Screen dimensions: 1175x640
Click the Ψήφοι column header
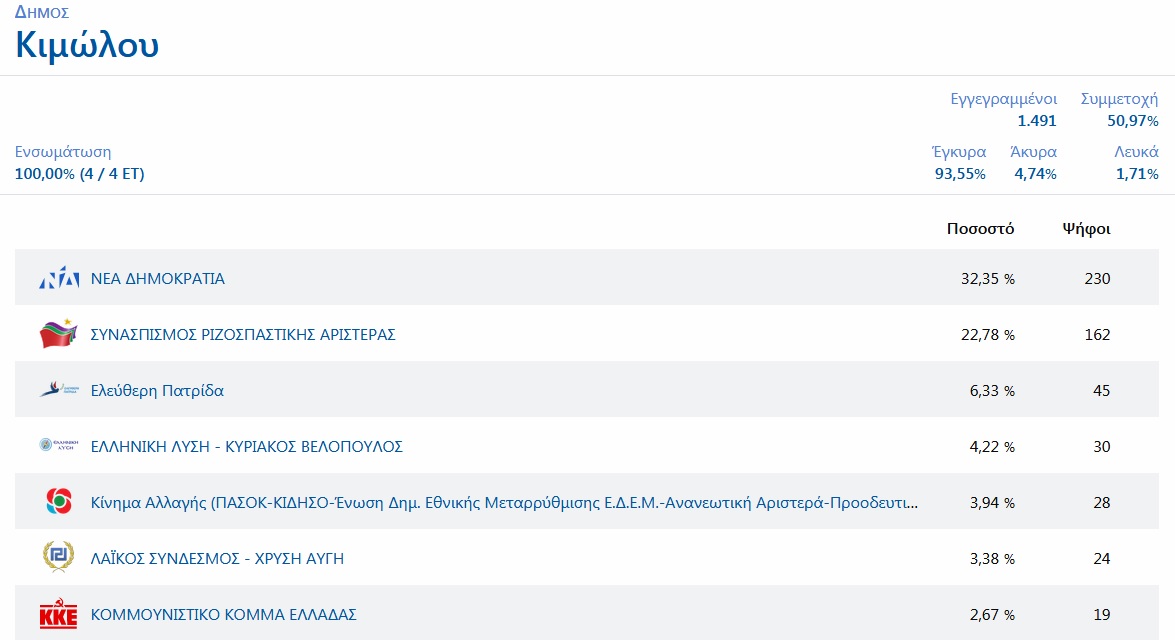[1086, 229]
